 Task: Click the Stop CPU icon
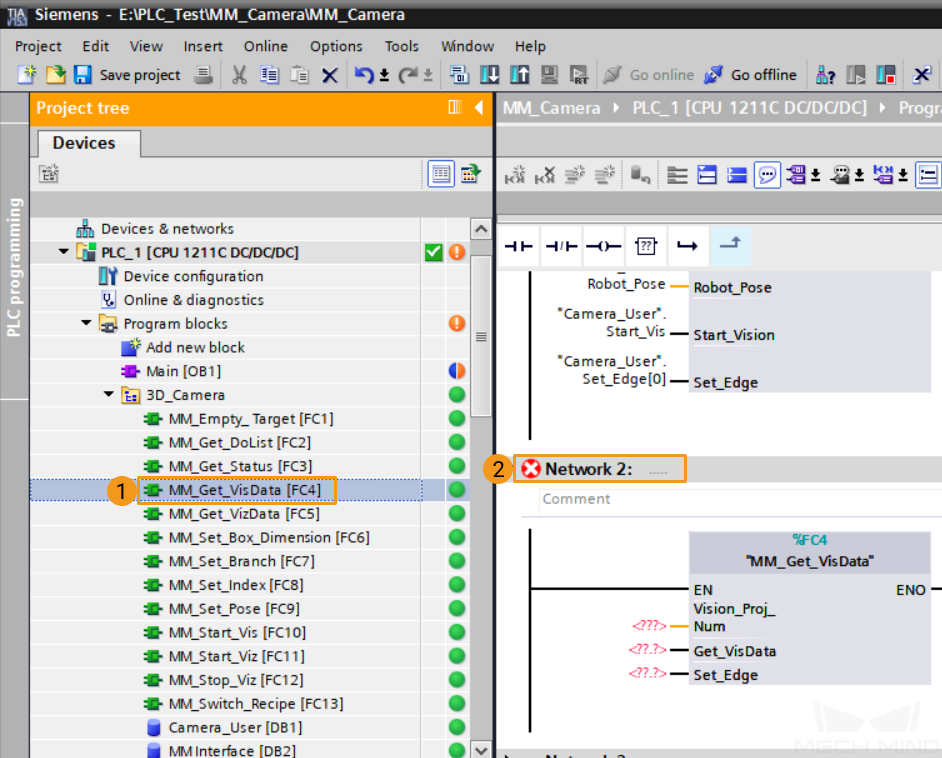coord(886,74)
